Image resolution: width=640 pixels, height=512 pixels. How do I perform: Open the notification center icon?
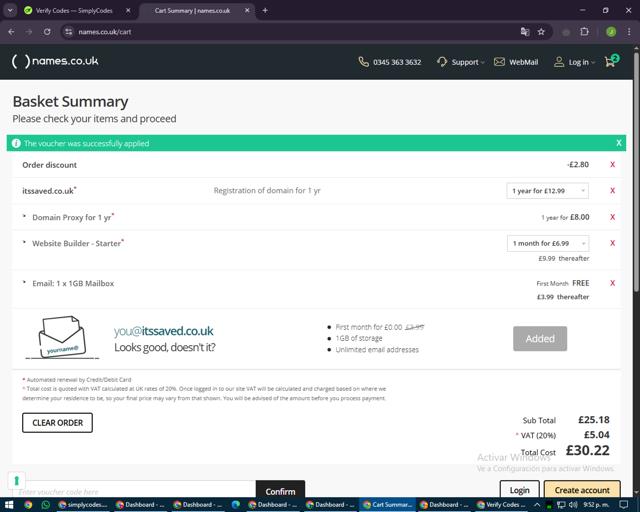[623, 505]
